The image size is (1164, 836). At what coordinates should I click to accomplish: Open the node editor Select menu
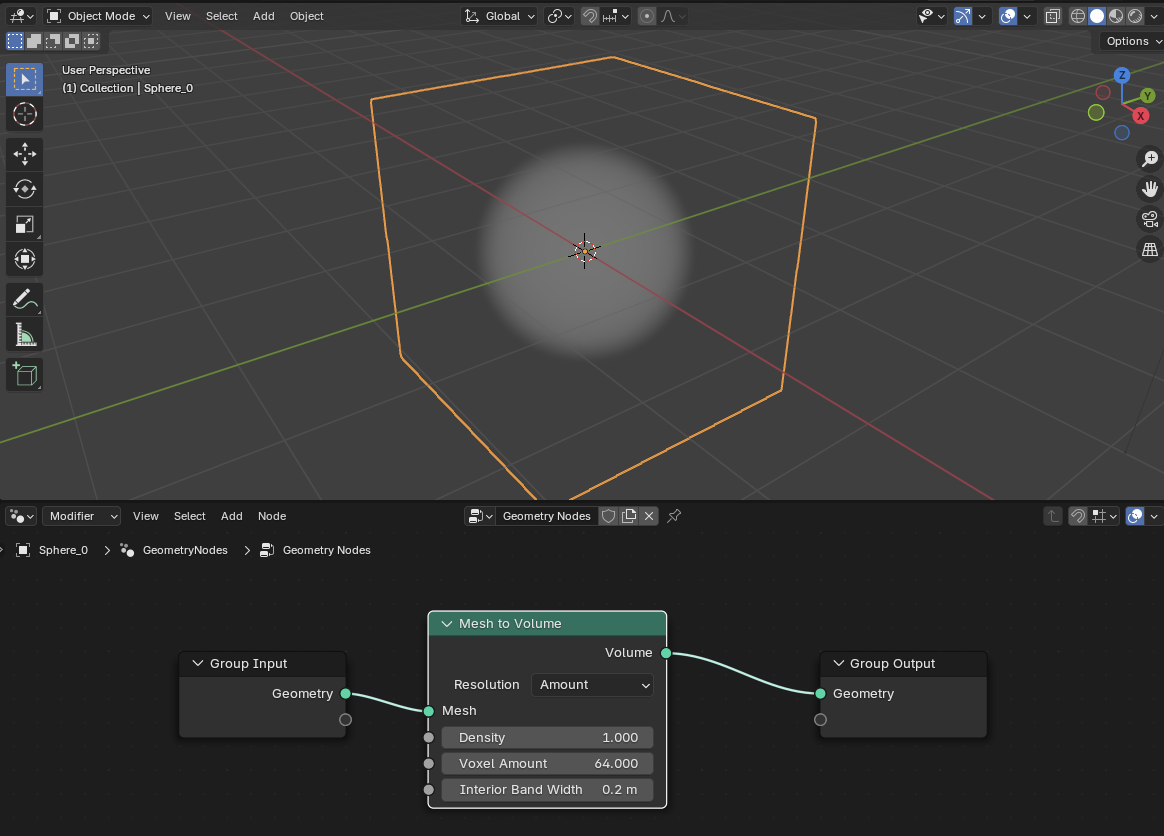(189, 516)
